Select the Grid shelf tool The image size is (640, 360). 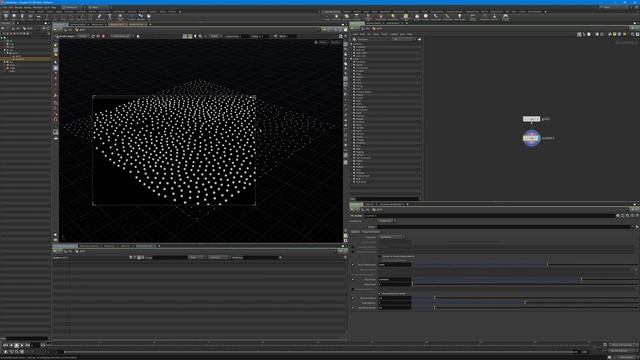[38, 17]
